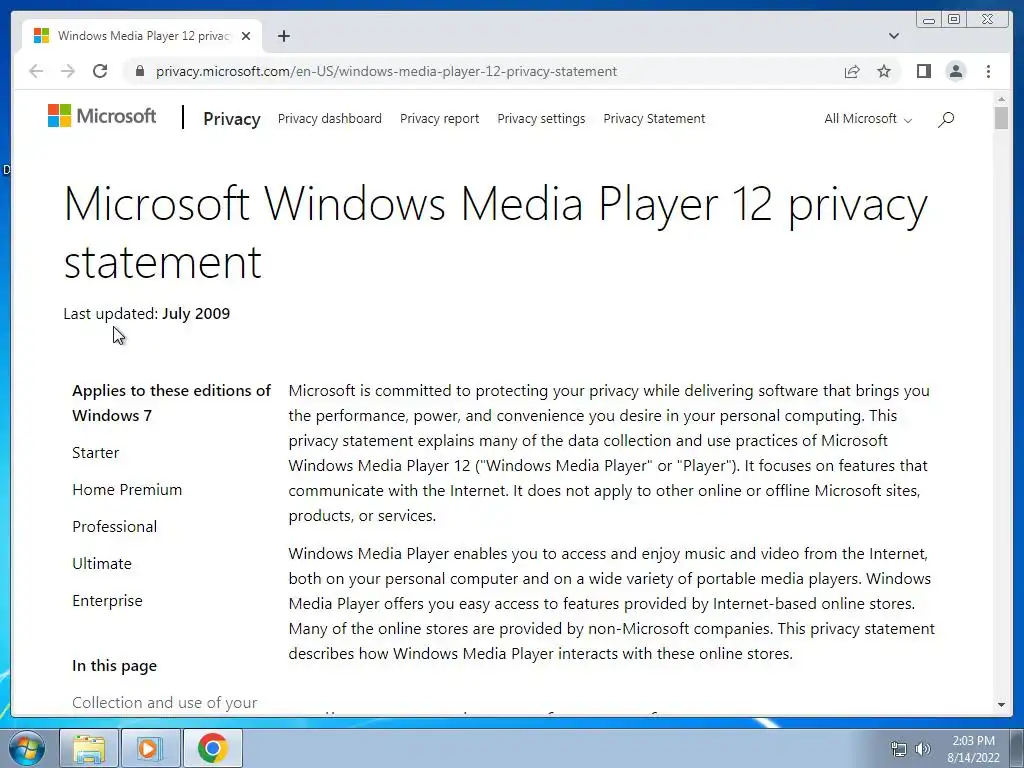Click the Professional edition text
The image size is (1024, 768).
pyautogui.click(x=114, y=526)
